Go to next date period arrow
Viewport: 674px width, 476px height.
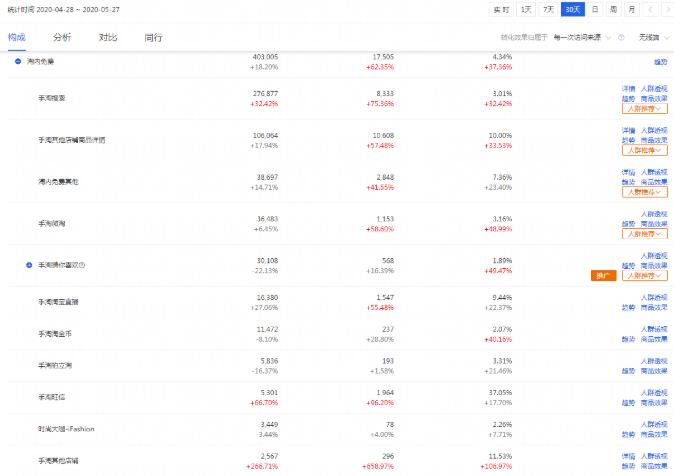point(665,9)
